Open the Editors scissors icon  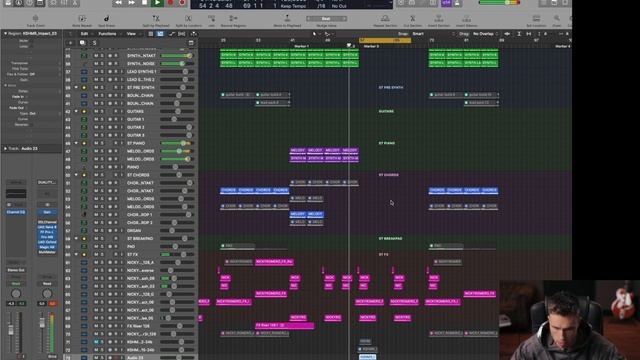(x=75, y=3)
